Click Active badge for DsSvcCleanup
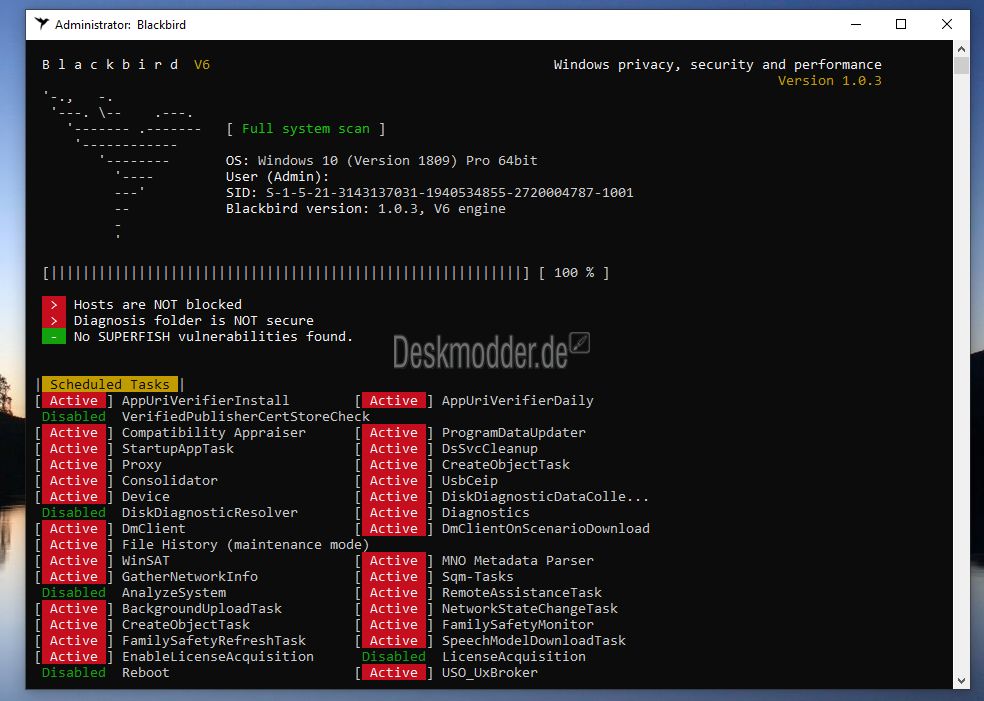Image resolution: width=984 pixels, height=701 pixels. tap(393, 449)
